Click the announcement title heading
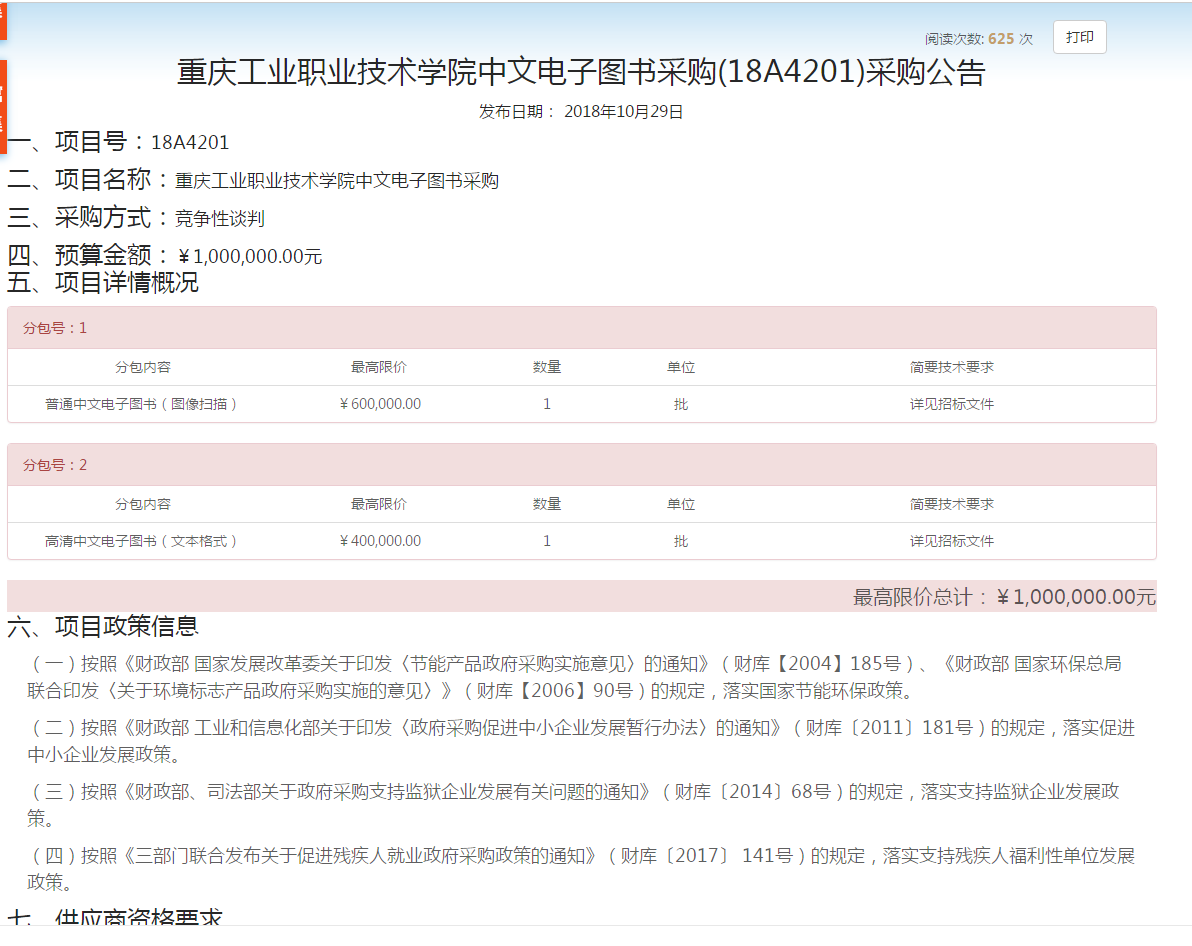The image size is (1192, 946). [x=581, y=73]
